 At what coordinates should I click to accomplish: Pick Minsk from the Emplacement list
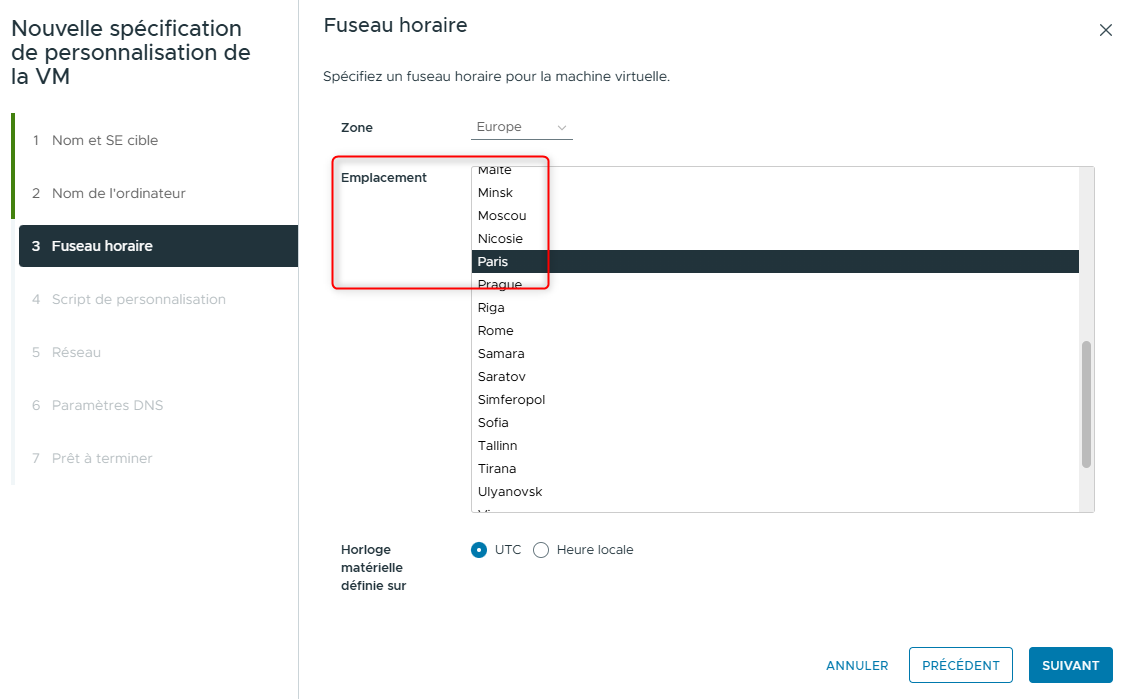[496, 193]
